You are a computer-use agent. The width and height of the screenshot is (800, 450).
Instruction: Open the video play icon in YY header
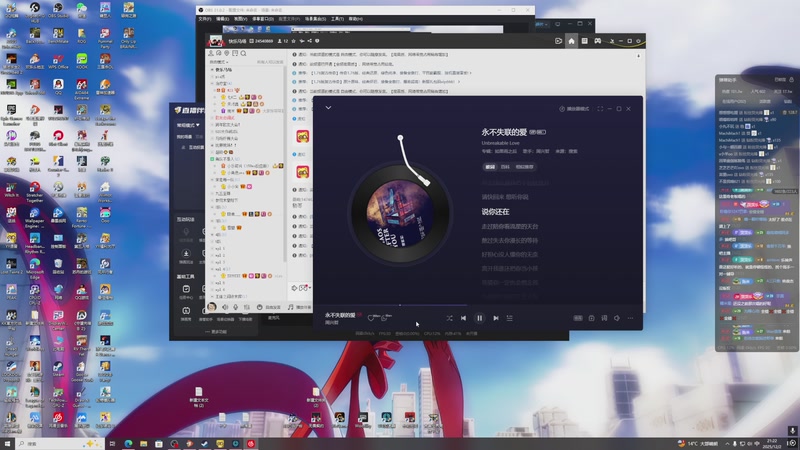click(558, 41)
